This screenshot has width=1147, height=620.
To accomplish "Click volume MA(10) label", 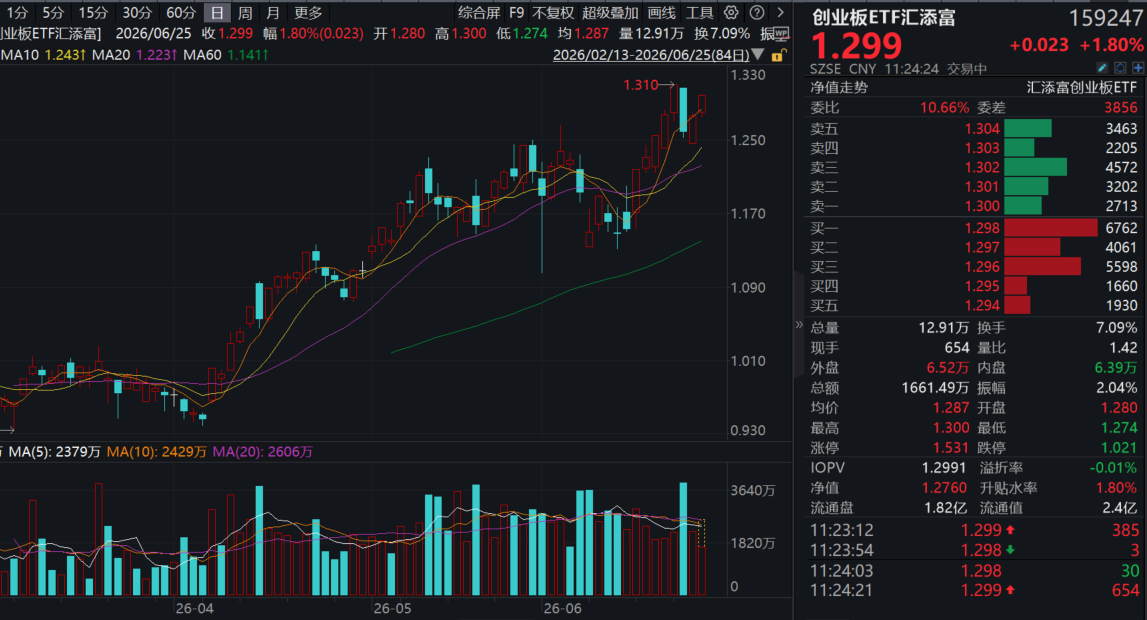I will point(157,452).
